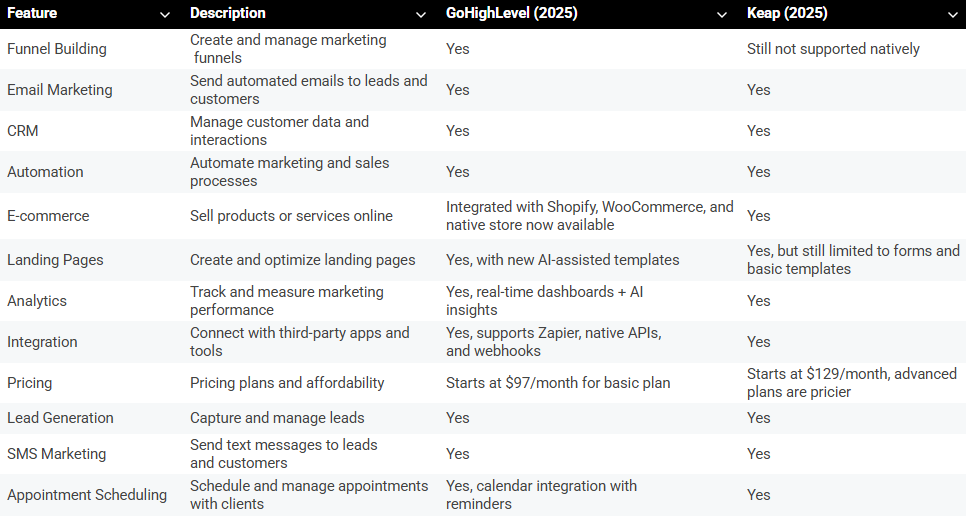Click the "Capture and manage leads" description cell
966x519 pixels.
click(277, 418)
